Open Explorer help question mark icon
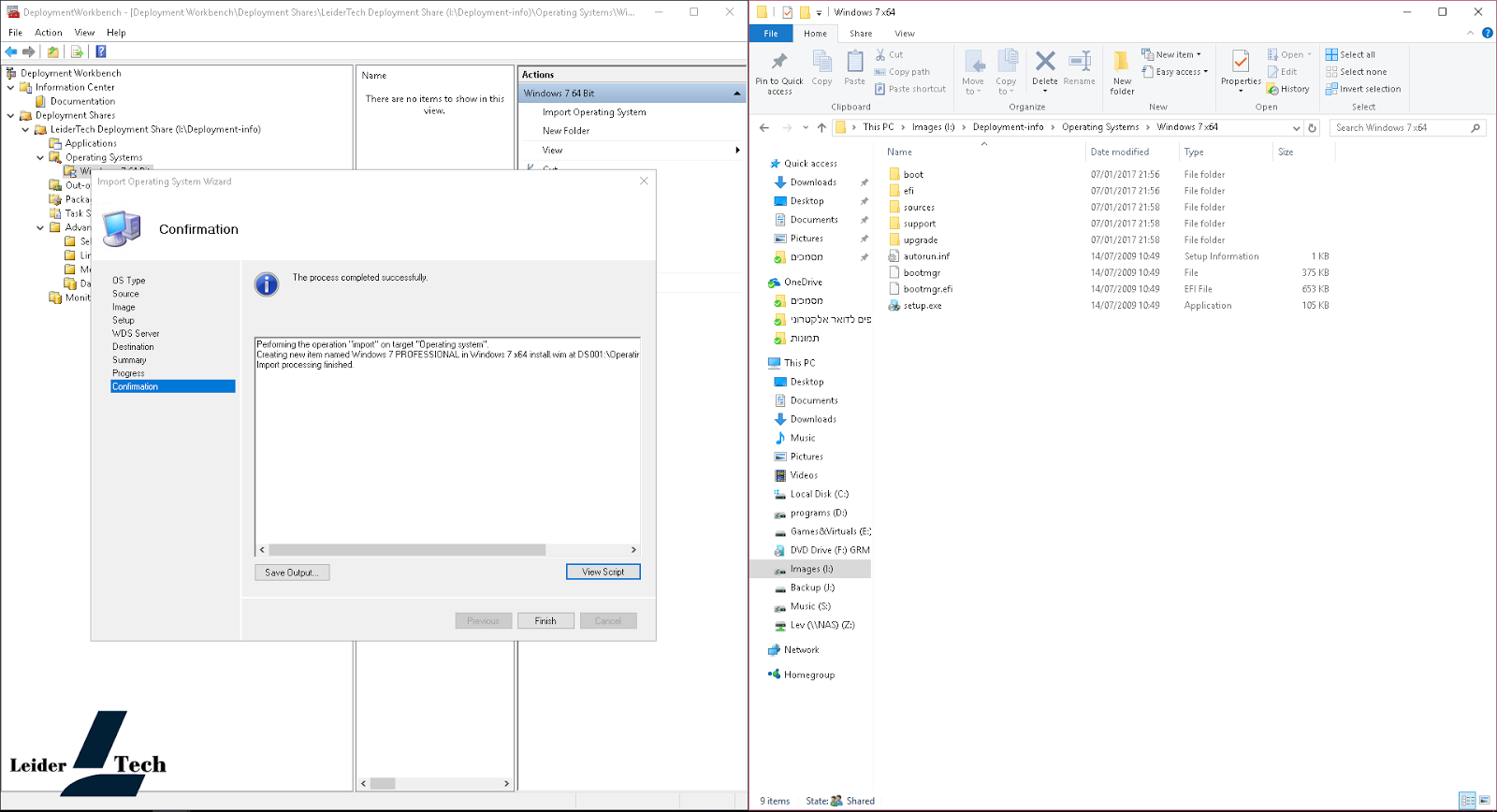 [1488, 33]
